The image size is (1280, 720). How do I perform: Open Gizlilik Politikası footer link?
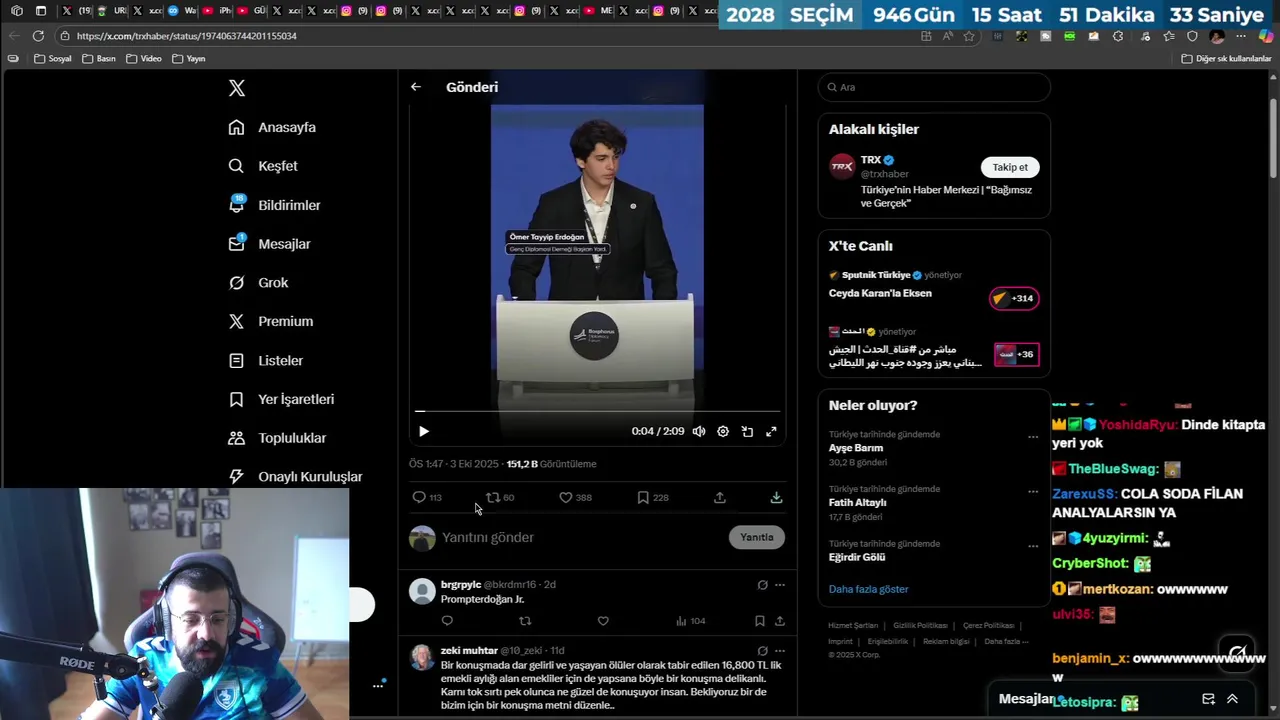(920, 626)
